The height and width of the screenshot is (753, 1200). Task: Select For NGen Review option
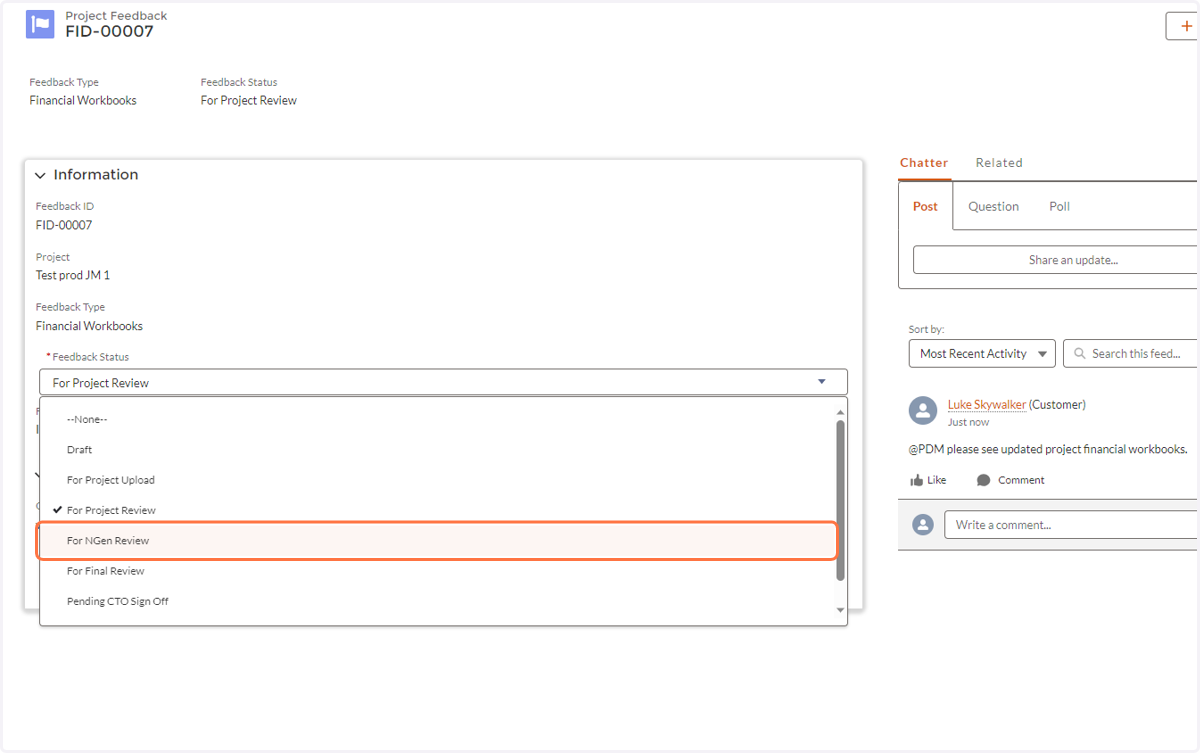coord(436,541)
